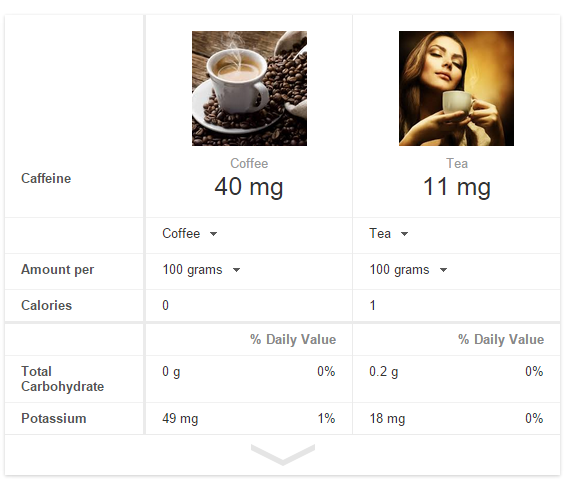Click the woman drinking tea thumbnail
The image size is (564, 479).
(x=456, y=88)
